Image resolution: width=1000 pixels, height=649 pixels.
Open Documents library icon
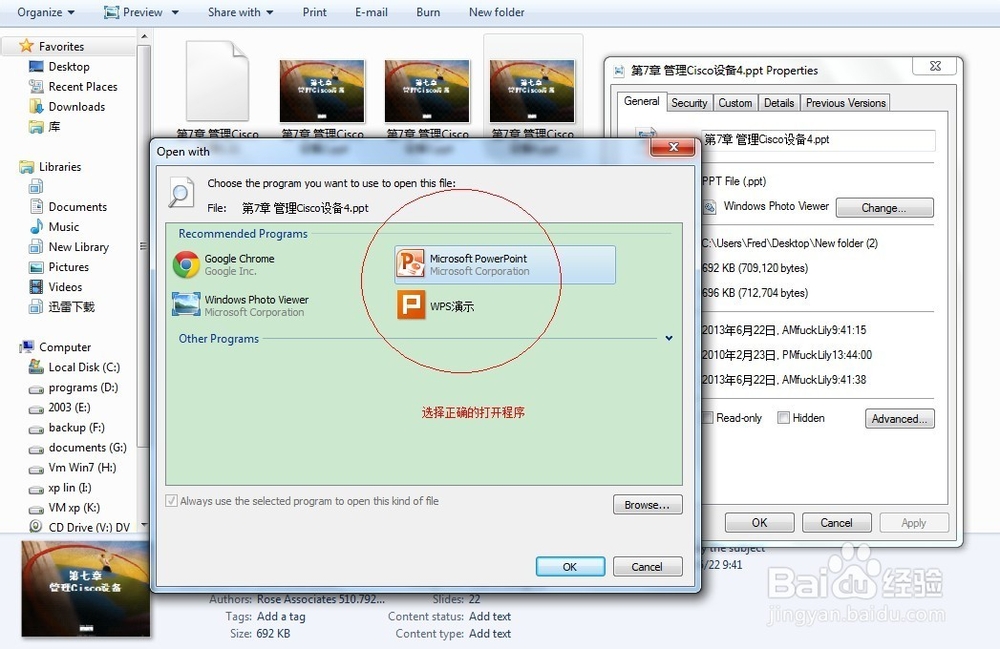36,207
